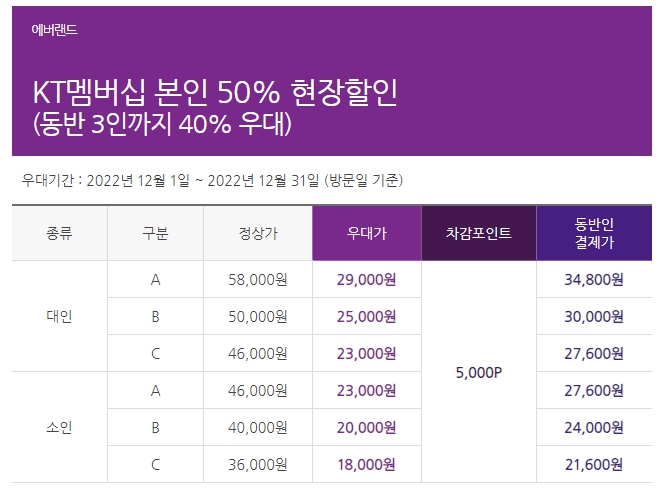660x491 pixels.
Task: Click 23,000원 discounted price for 소인 A
Action: point(366,391)
